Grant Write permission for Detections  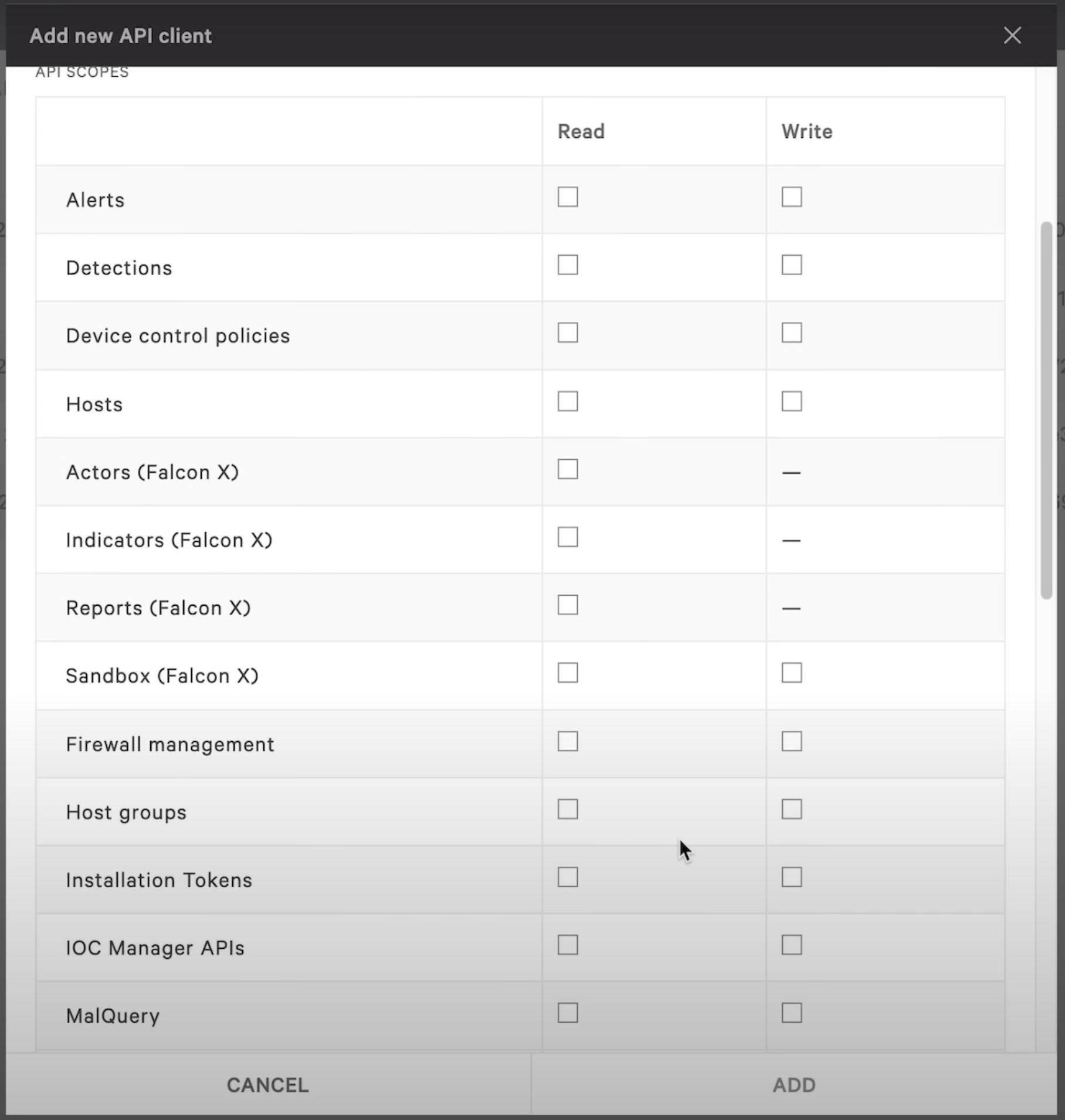pos(791,266)
